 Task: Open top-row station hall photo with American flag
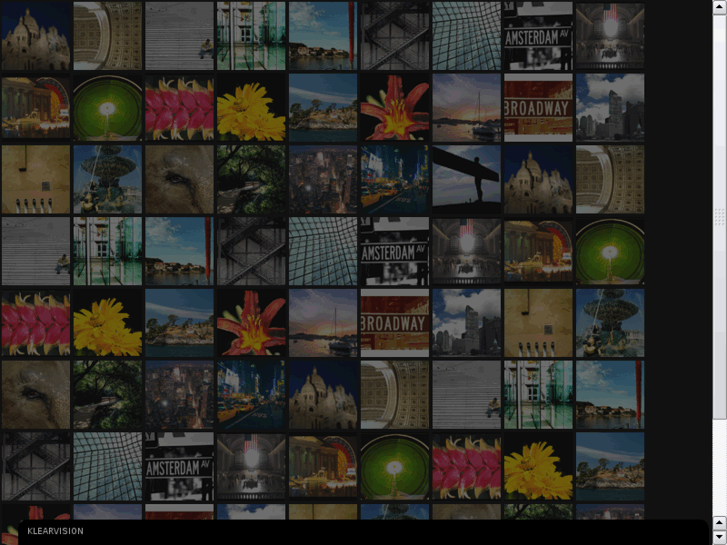(x=610, y=36)
